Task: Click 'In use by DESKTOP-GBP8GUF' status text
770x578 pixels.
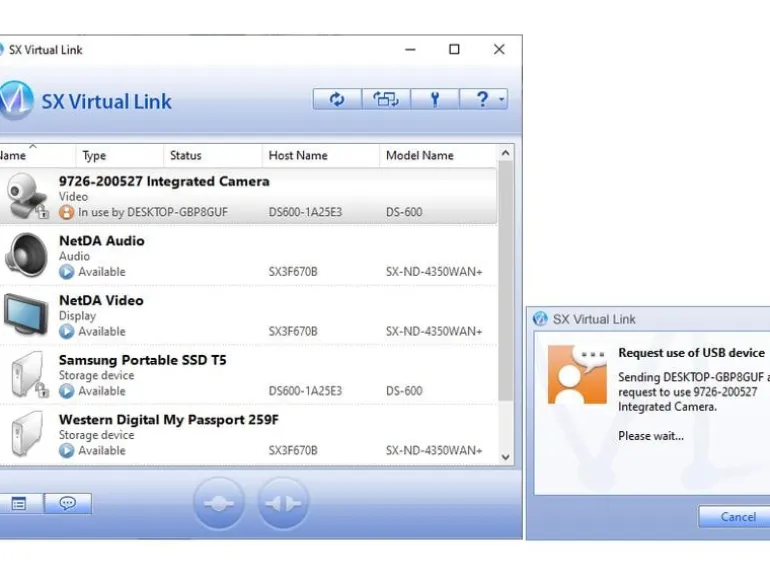Action: 153,212
